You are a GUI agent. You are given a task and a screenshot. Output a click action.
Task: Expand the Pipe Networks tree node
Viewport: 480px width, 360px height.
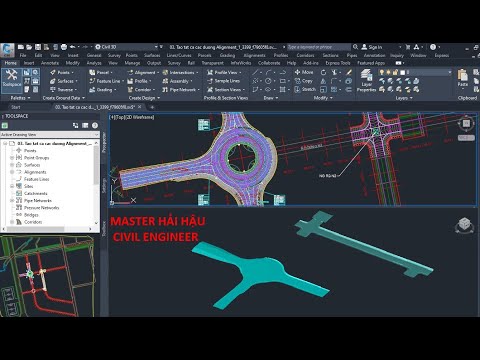(x=12, y=200)
